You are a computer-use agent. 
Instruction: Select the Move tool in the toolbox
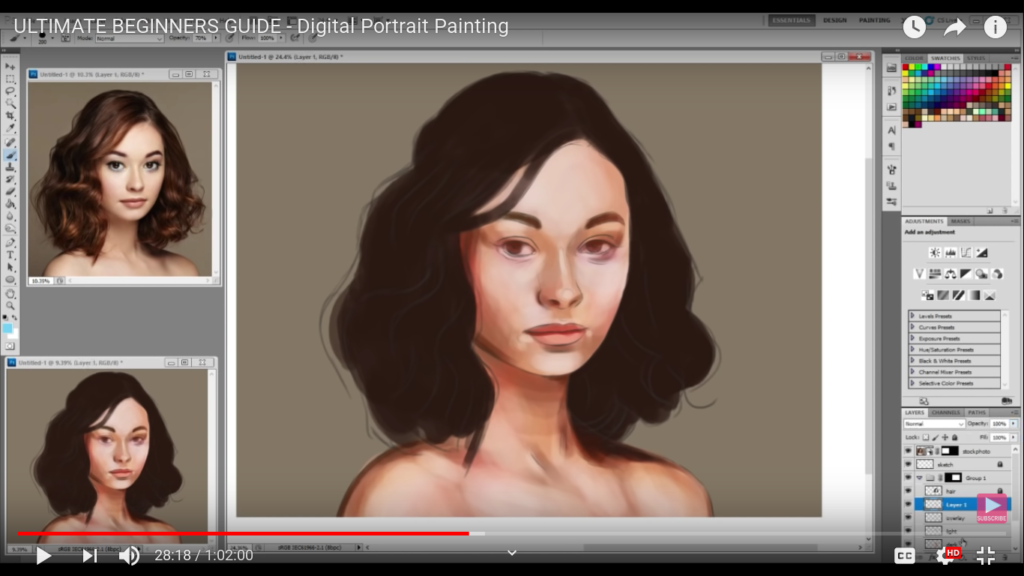(x=10, y=67)
